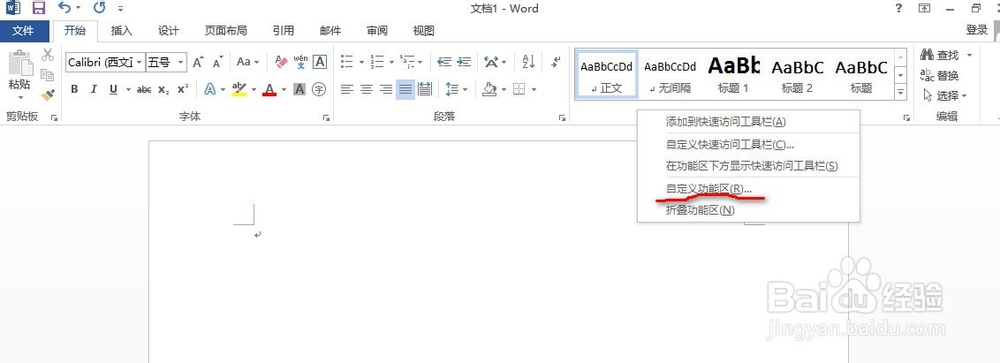The image size is (1000, 363).
Task: Click the Strikethrough (abc) icon
Action: [144, 89]
